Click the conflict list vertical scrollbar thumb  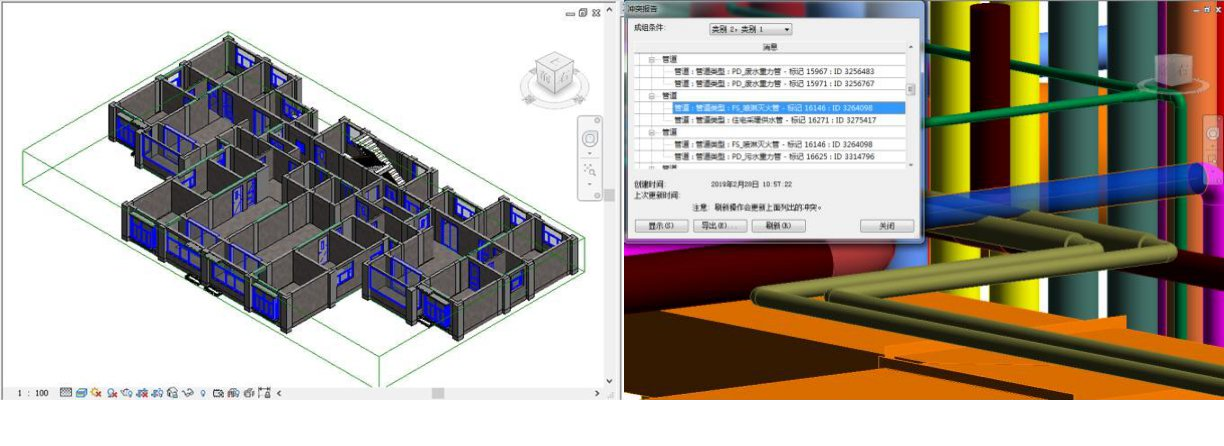[911, 89]
